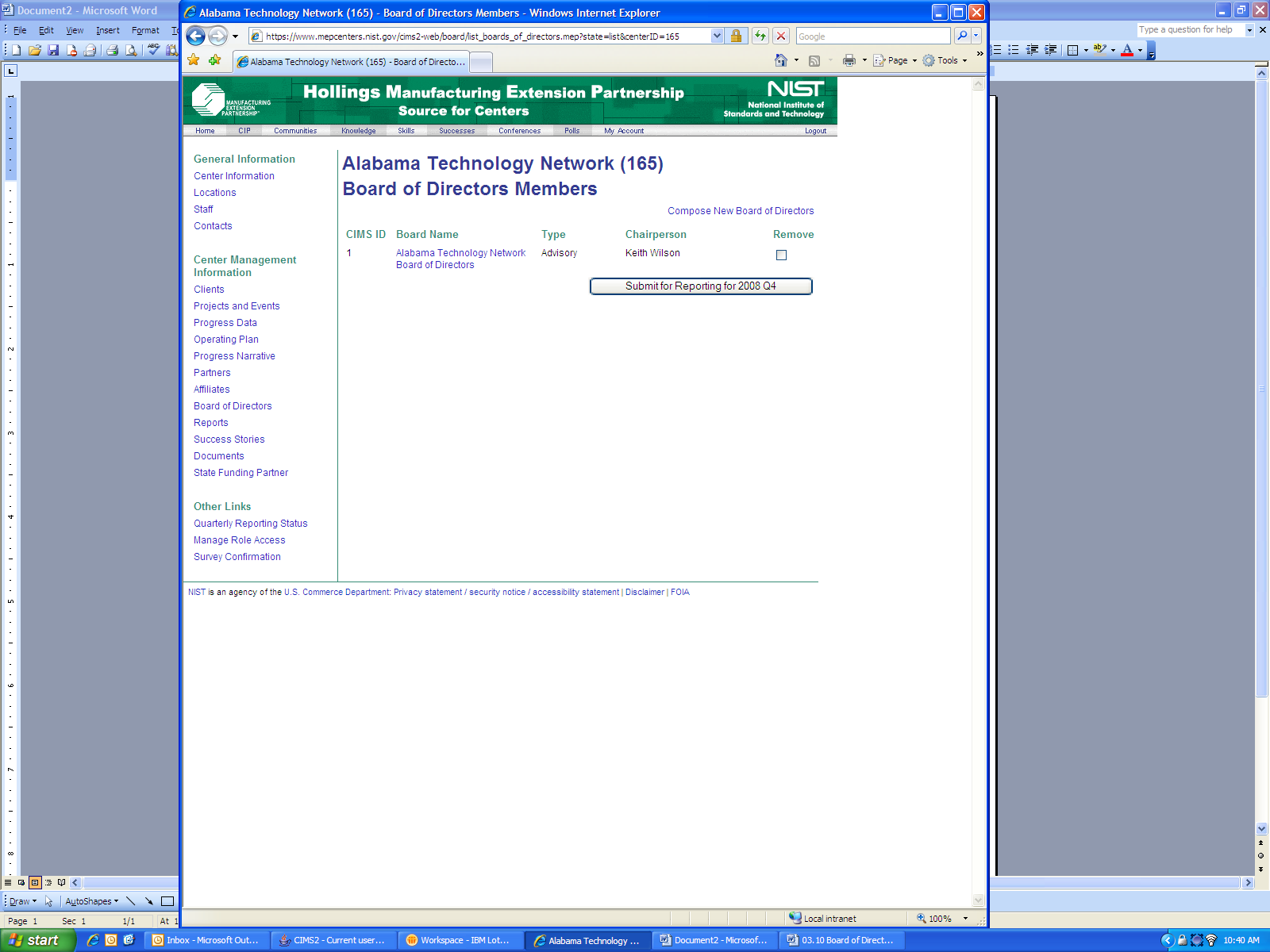1270x952 pixels.
Task: Save the Word document with the diskette icon
Action: (53, 50)
